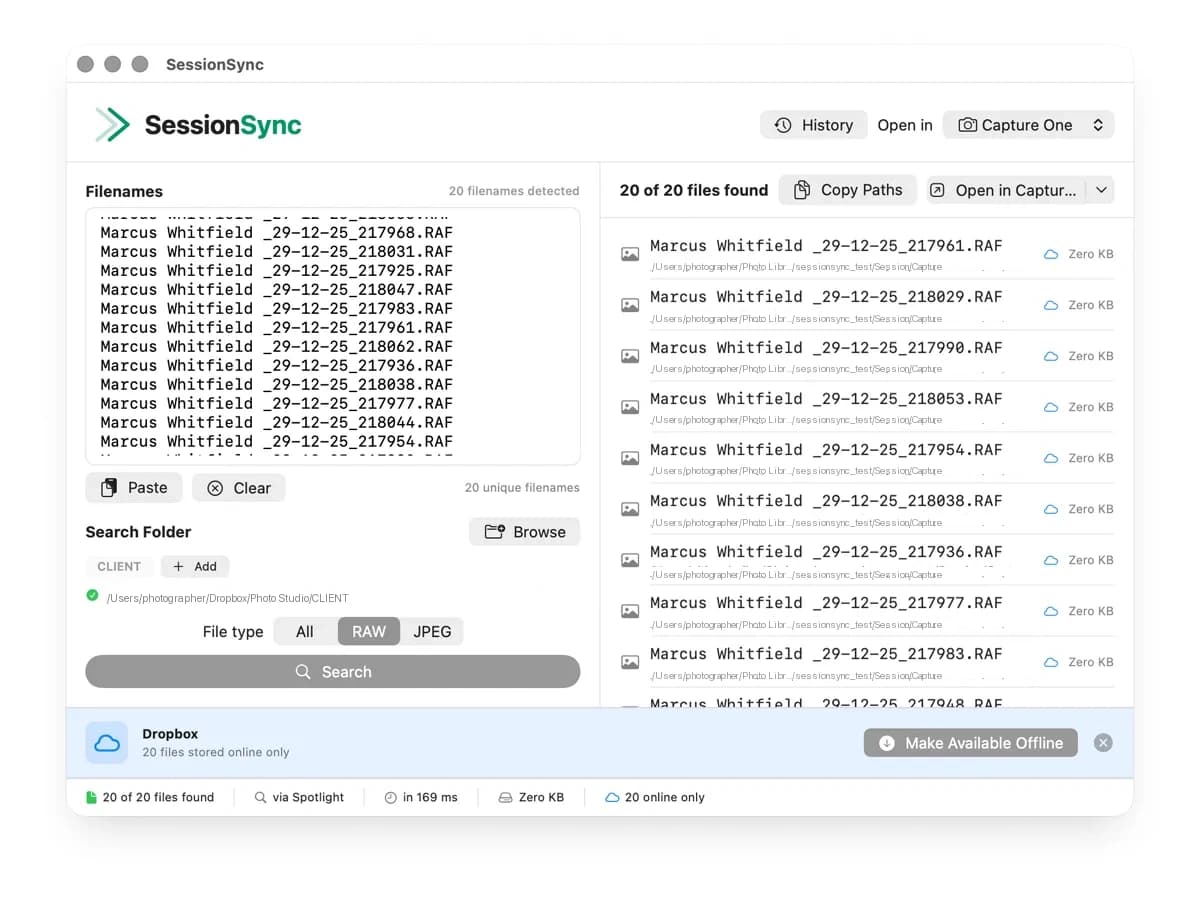Select All in the file type selector
The width and height of the screenshot is (1200, 904).
pyautogui.click(x=304, y=631)
